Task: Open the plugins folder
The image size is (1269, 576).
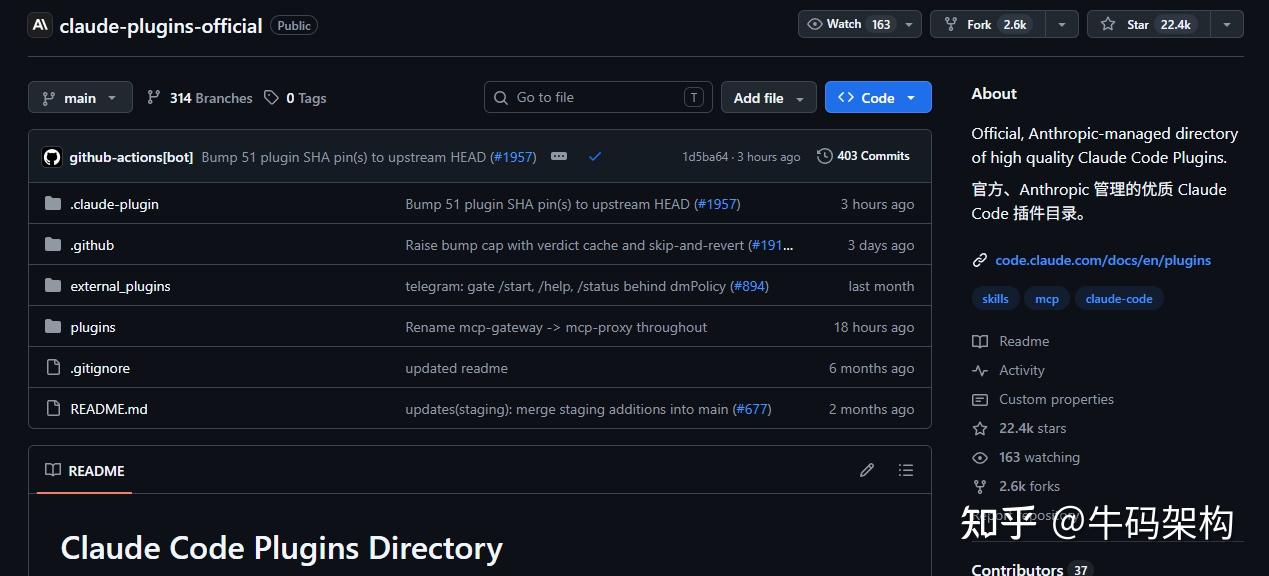Action: tap(93, 327)
